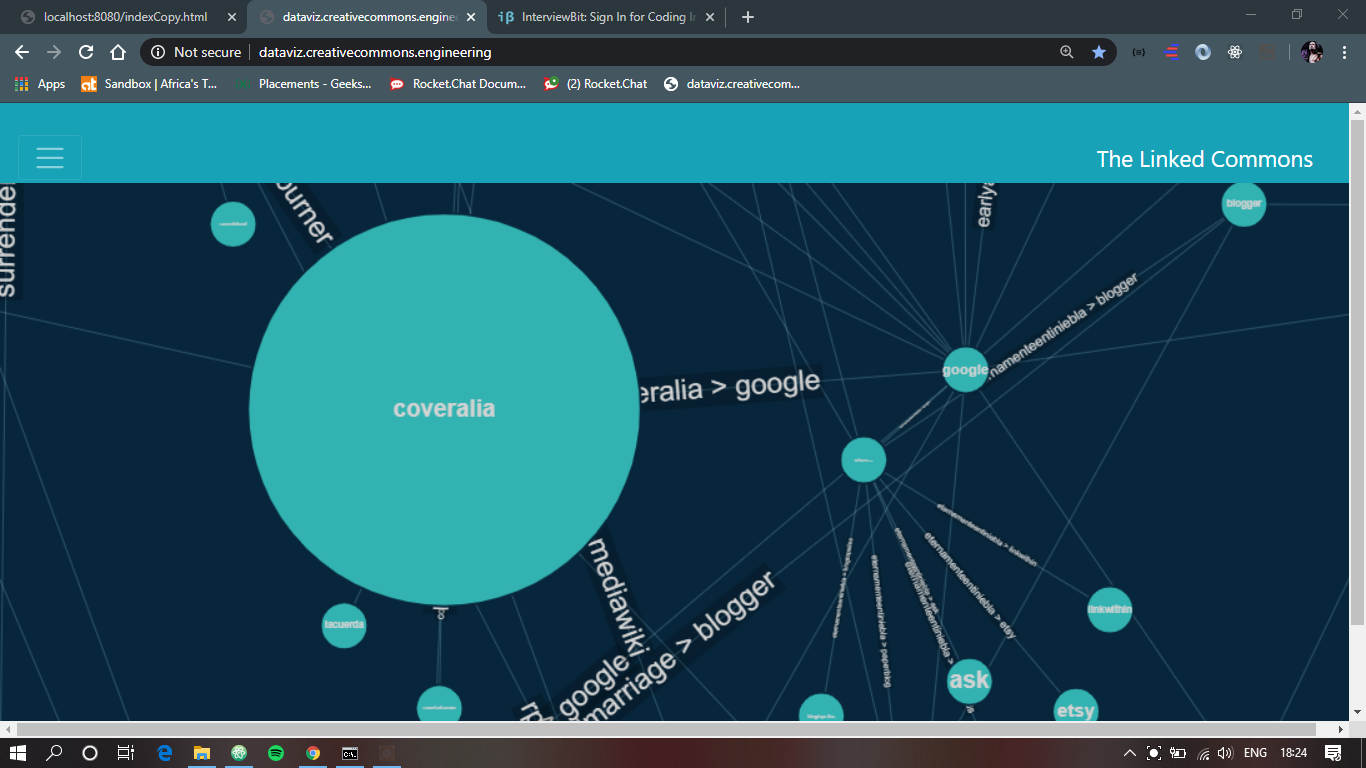Click the large coveralia node

pyautogui.click(x=444, y=409)
